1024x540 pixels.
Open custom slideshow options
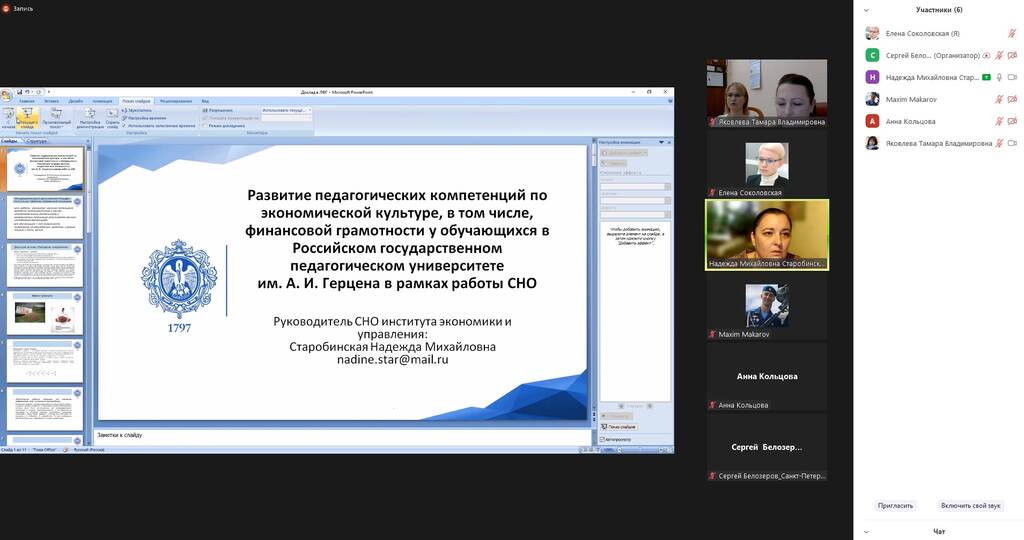click(57, 118)
